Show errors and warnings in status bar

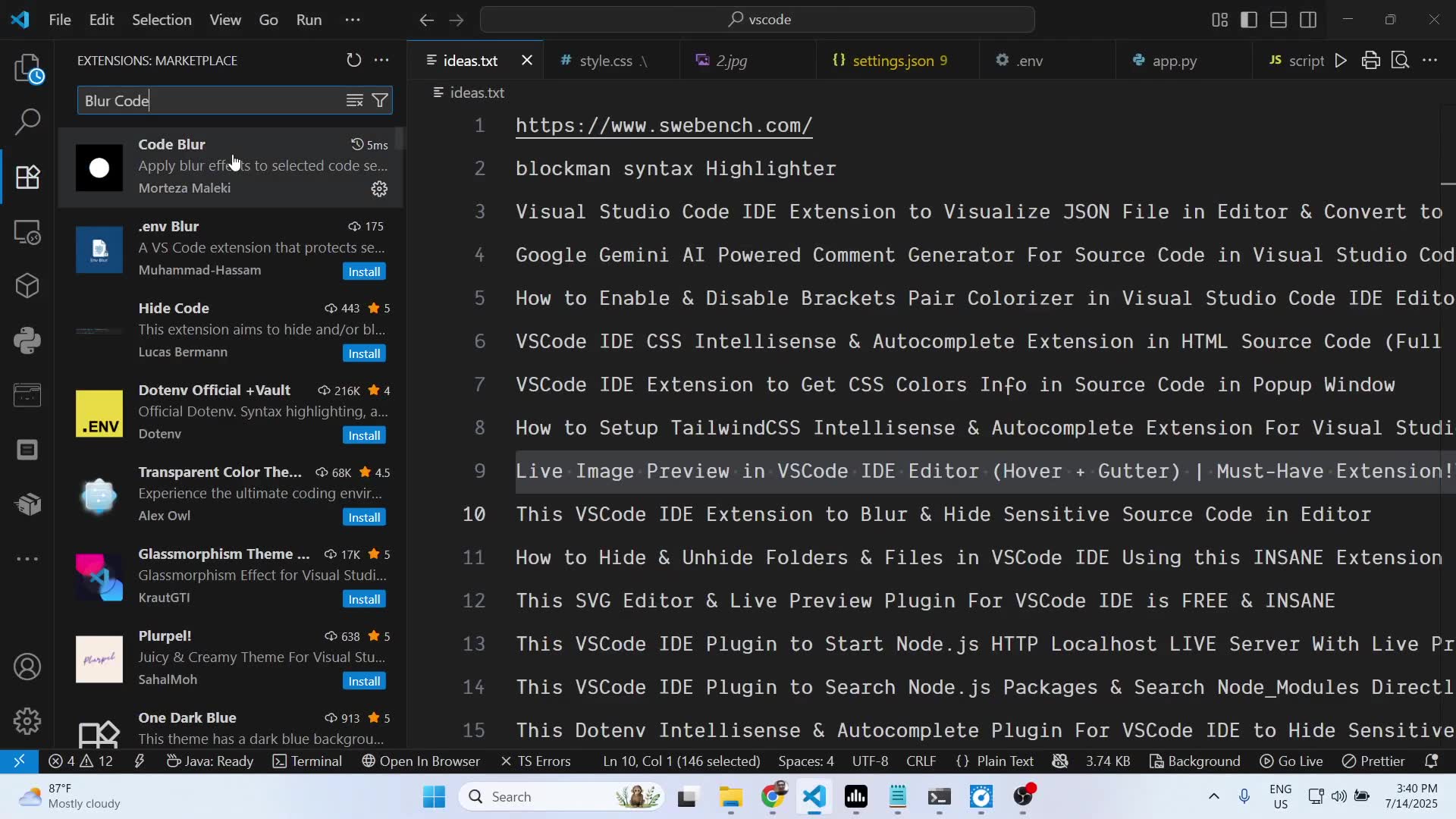[80, 761]
